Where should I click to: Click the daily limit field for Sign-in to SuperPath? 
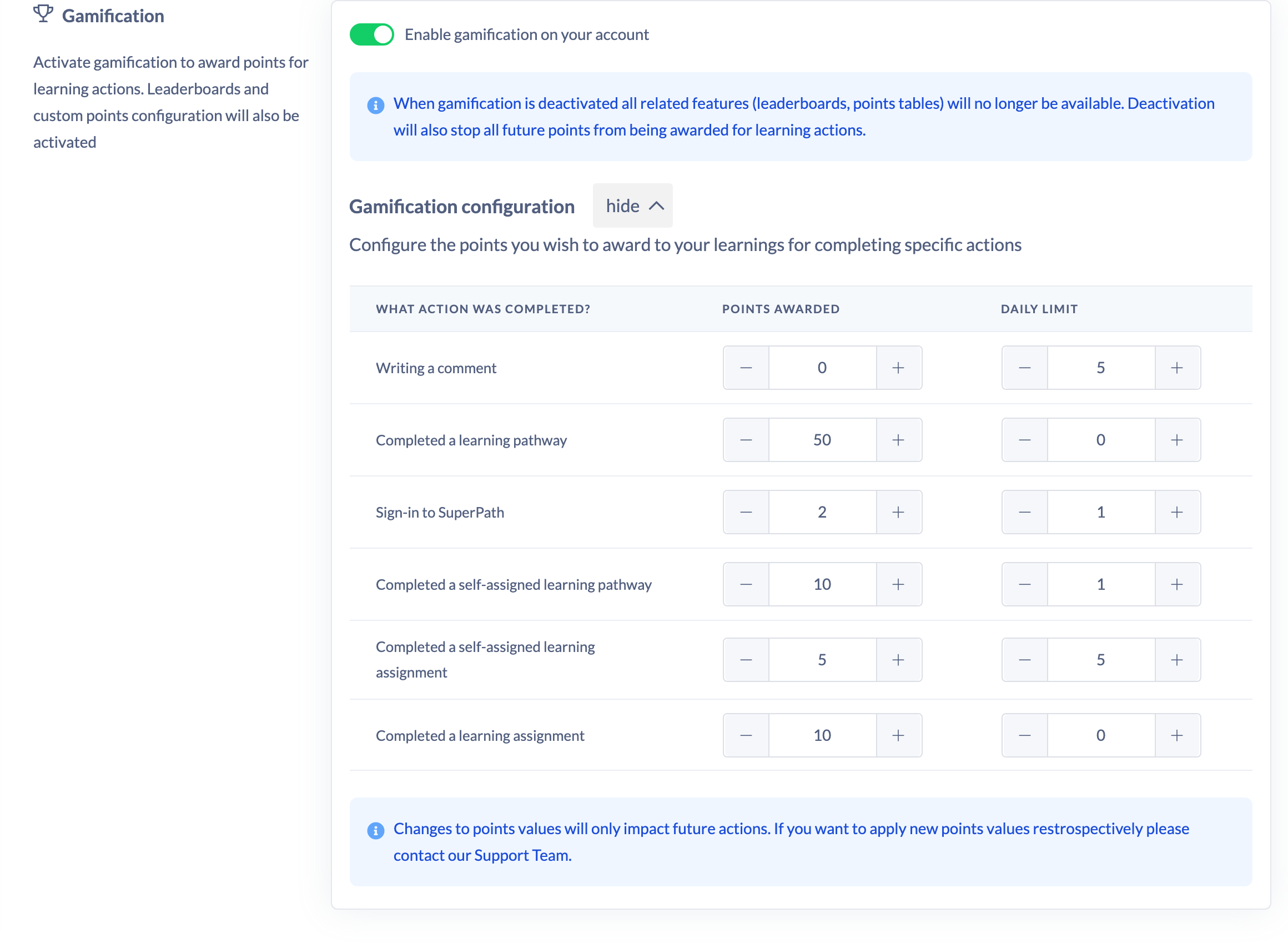1101,512
